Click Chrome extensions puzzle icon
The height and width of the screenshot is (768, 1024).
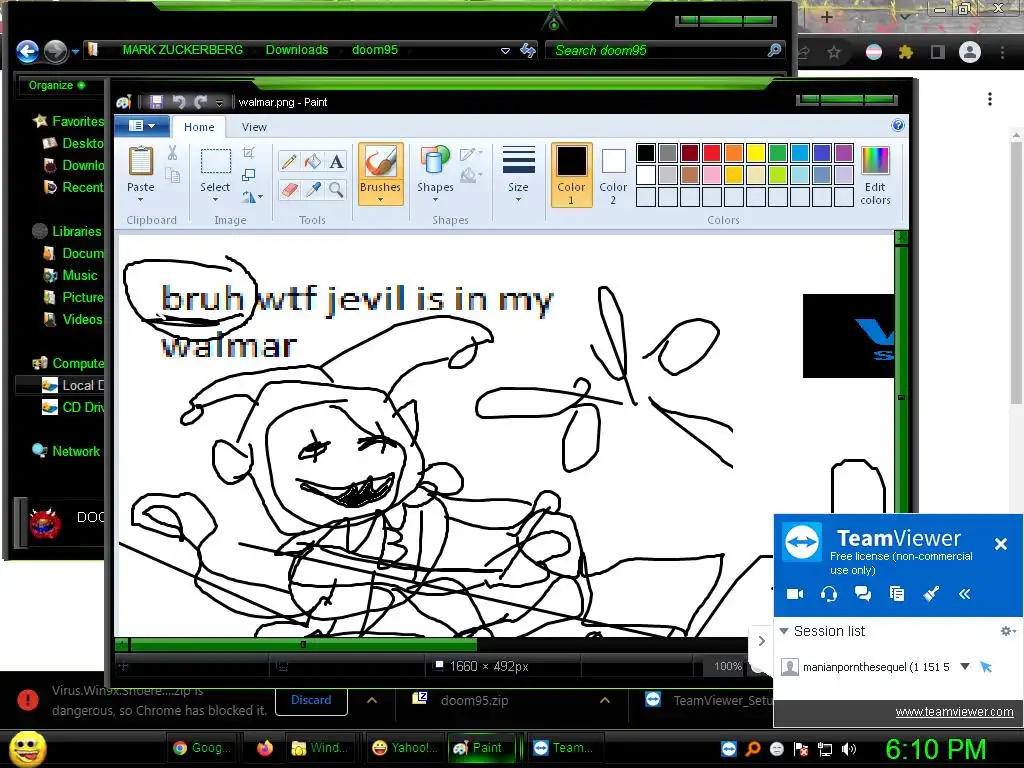[905, 52]
